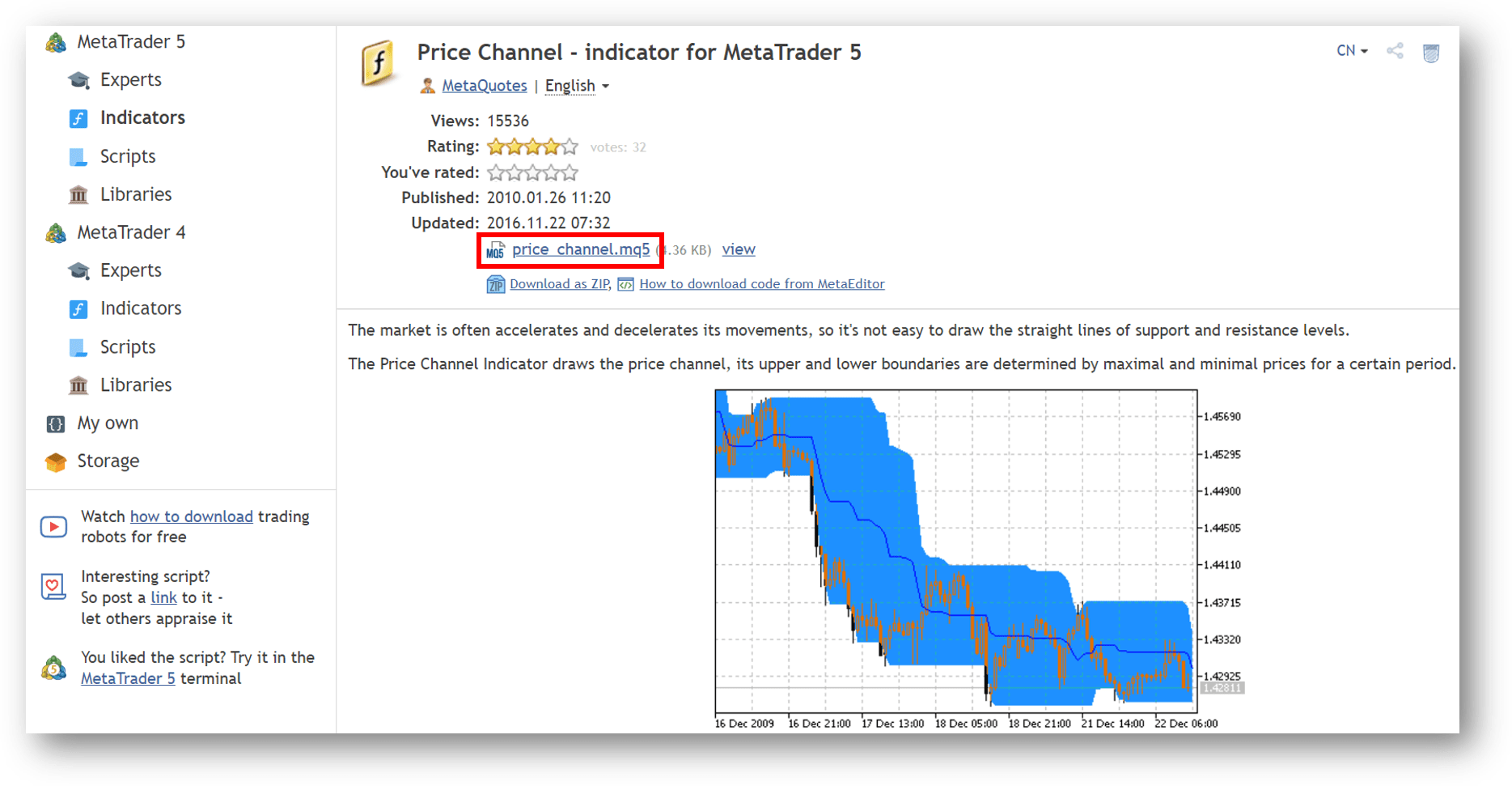
Task: Open MetaTrader 4 Indicators section
Action: coord(141,309)
